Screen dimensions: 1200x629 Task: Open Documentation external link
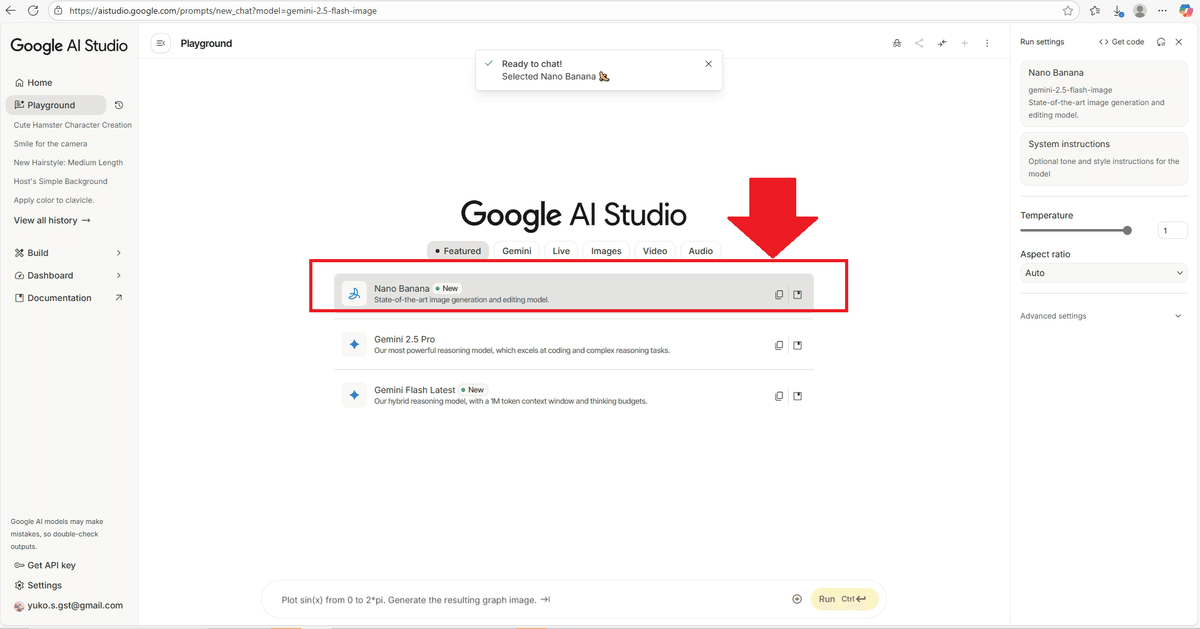pos(69,298)
